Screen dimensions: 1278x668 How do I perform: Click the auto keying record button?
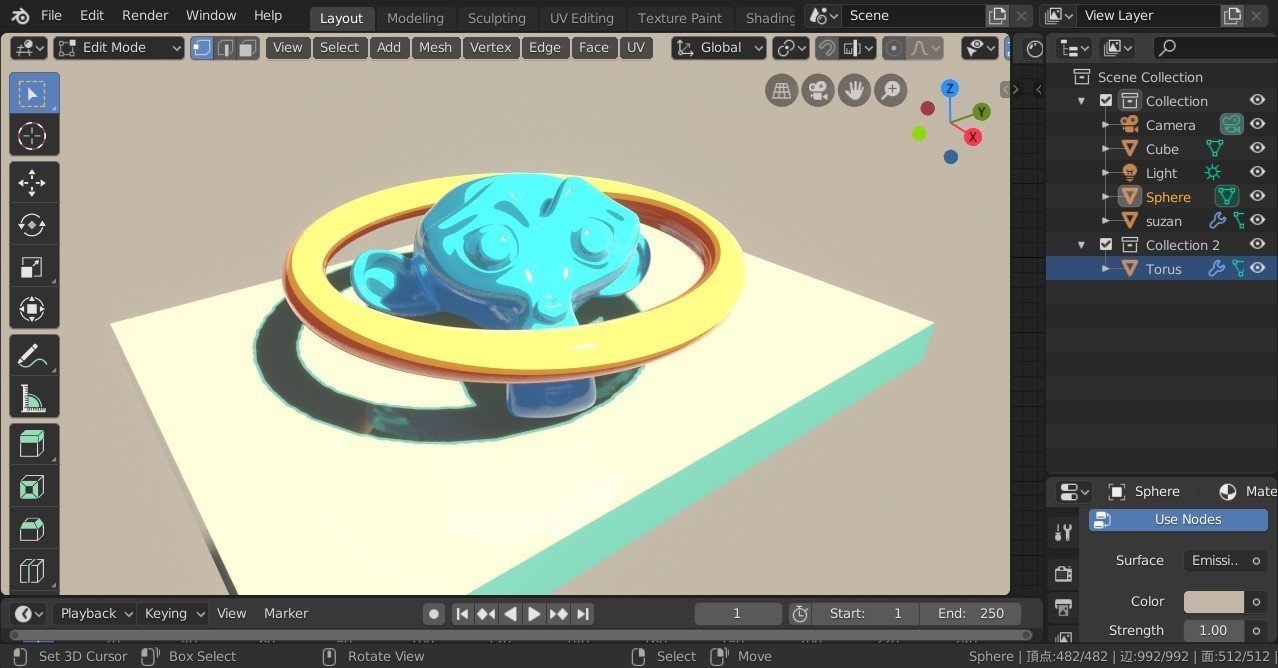point(434,614)
